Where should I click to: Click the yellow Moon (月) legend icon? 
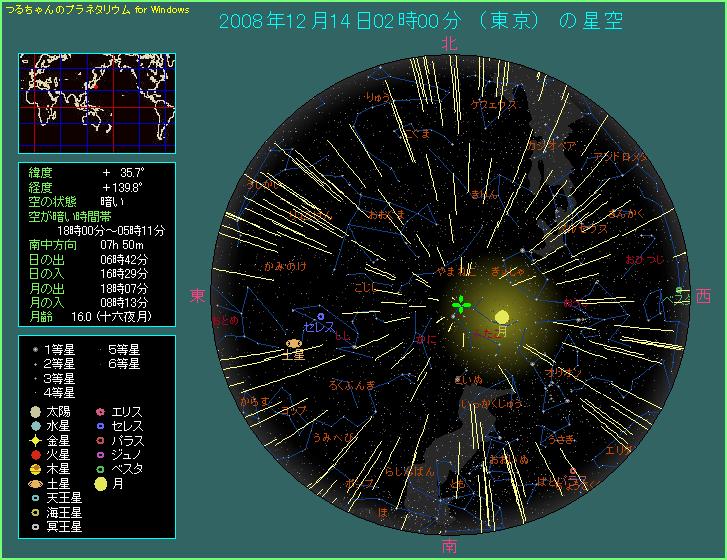[100, 482]
